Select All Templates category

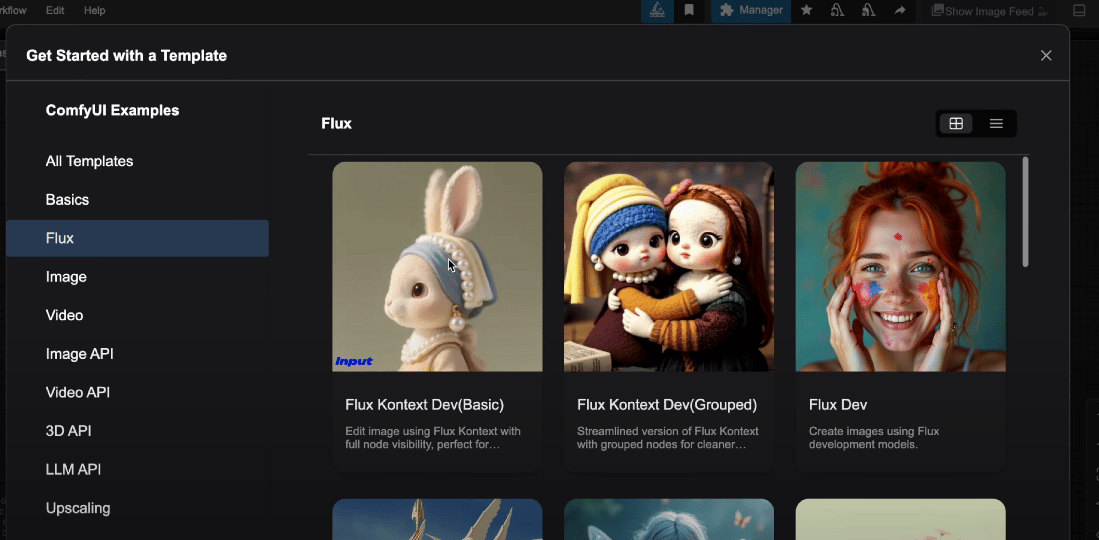tap(137, 161)
